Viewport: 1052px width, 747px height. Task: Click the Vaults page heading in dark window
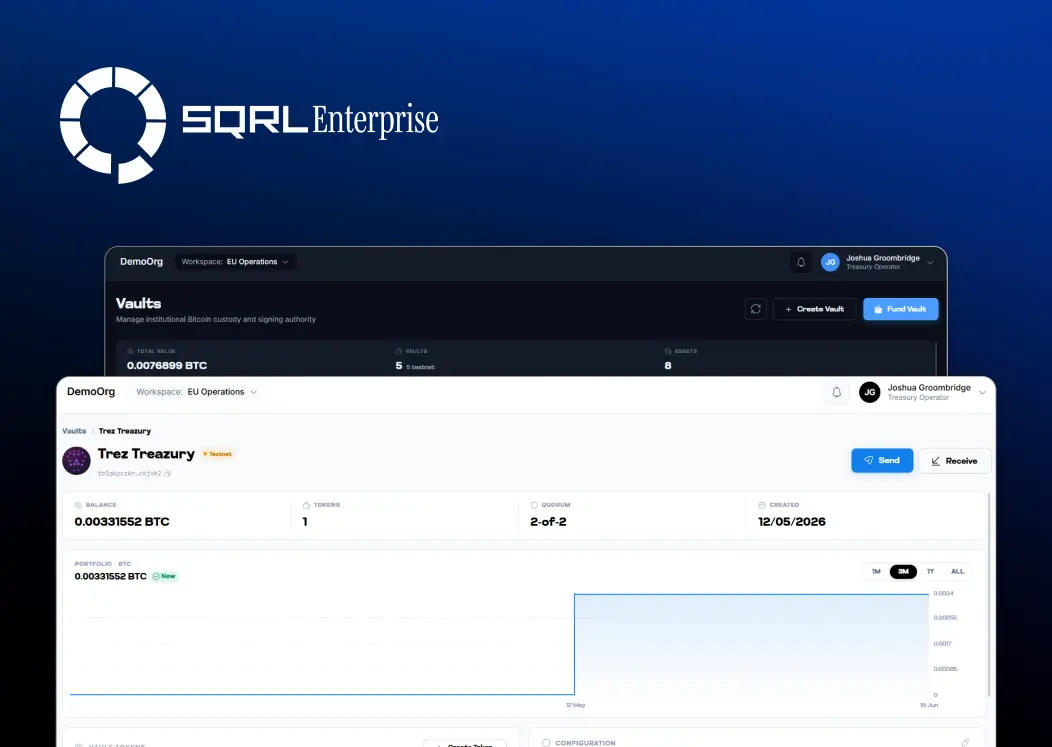tap(138, 303)
